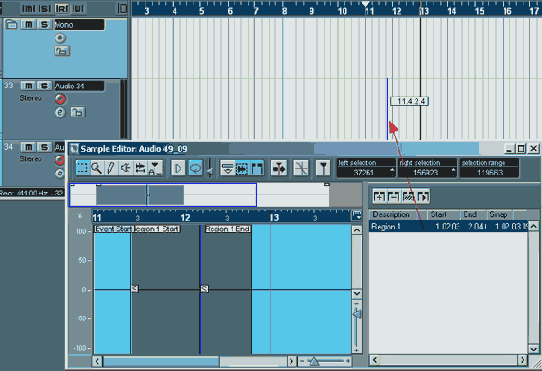Open the ruler format dropdown in Sample Editor
The width and height of the screenshot is (542, 371).
pos(356,215)
